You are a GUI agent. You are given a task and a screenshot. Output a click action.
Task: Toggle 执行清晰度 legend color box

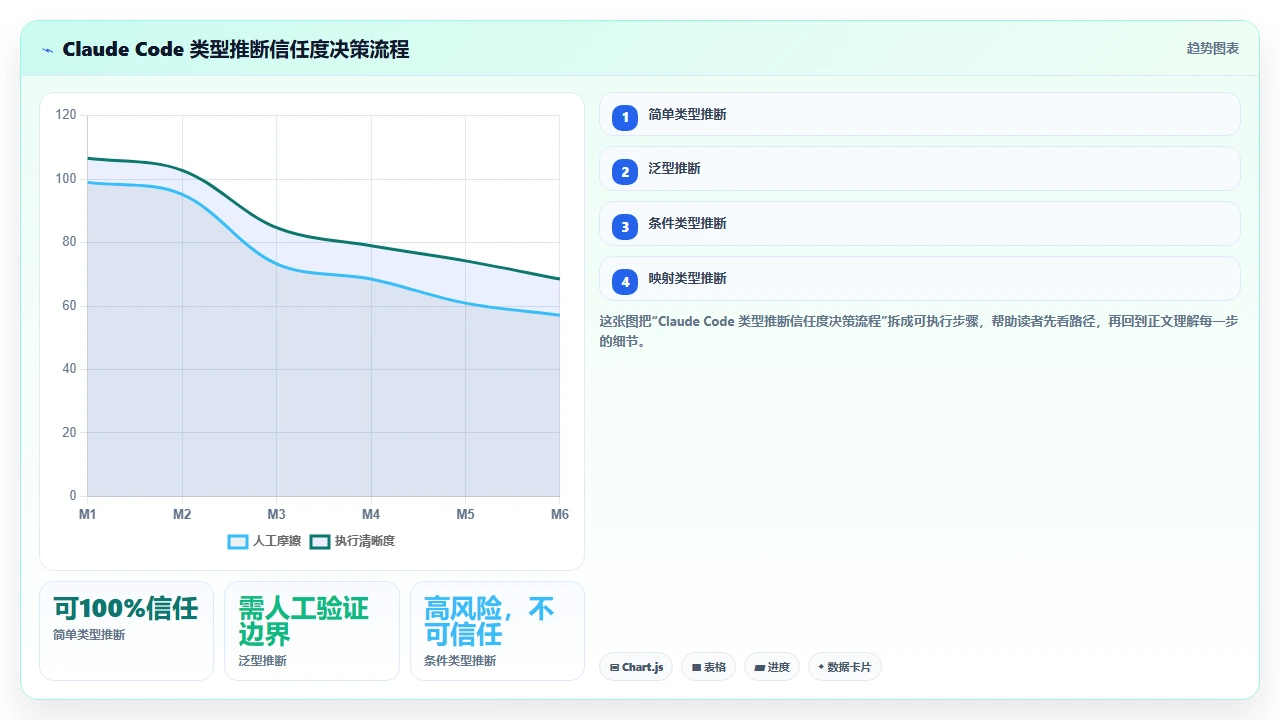click(320, 541)
